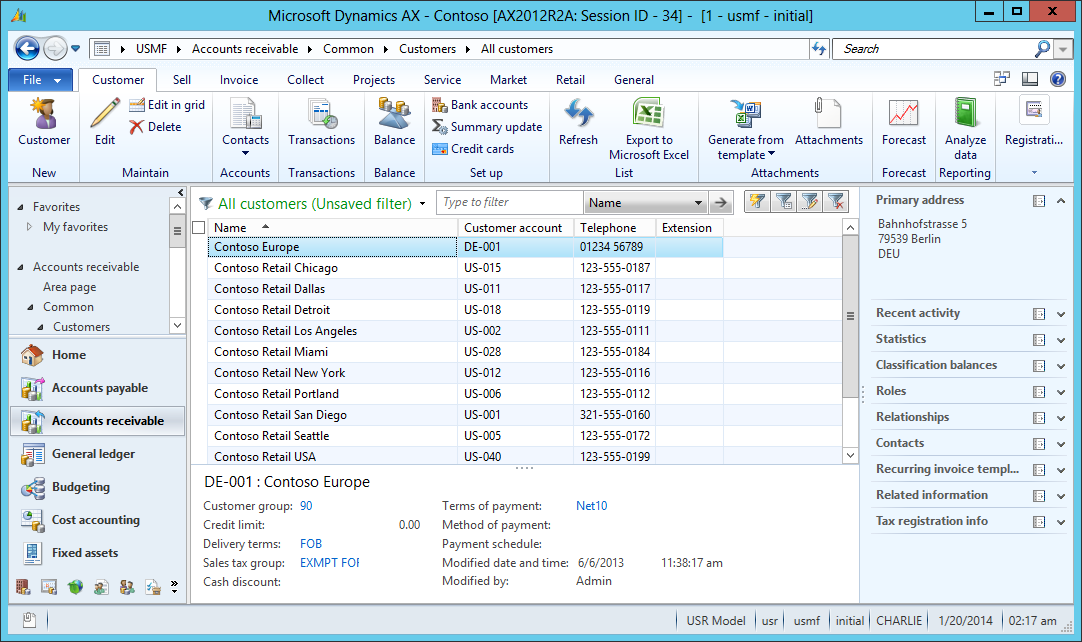Open Bank accounts setup
Viewport: 1082px width, 642px height.
pyautogui.click(x=480, y=105)
